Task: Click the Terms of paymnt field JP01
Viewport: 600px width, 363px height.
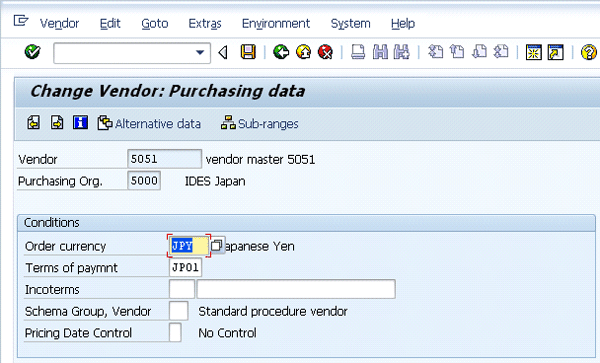Action: (185, 267)
